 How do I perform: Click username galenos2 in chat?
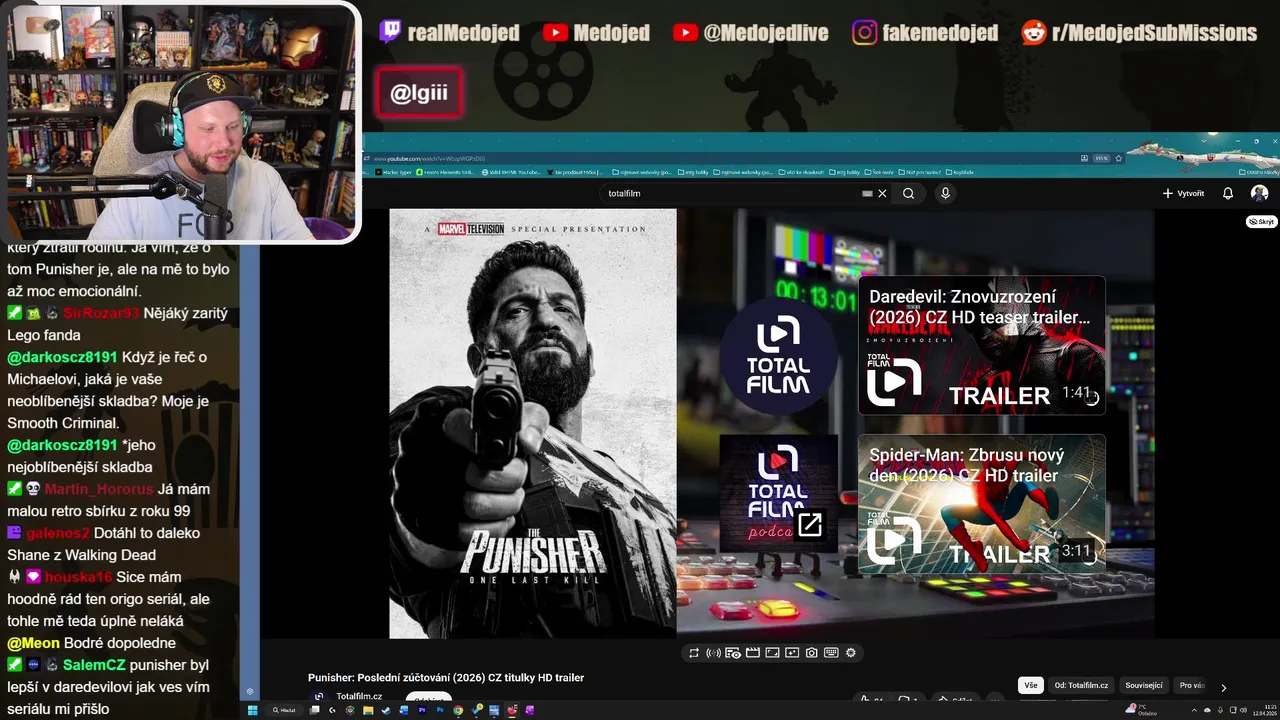pos(57,533)
